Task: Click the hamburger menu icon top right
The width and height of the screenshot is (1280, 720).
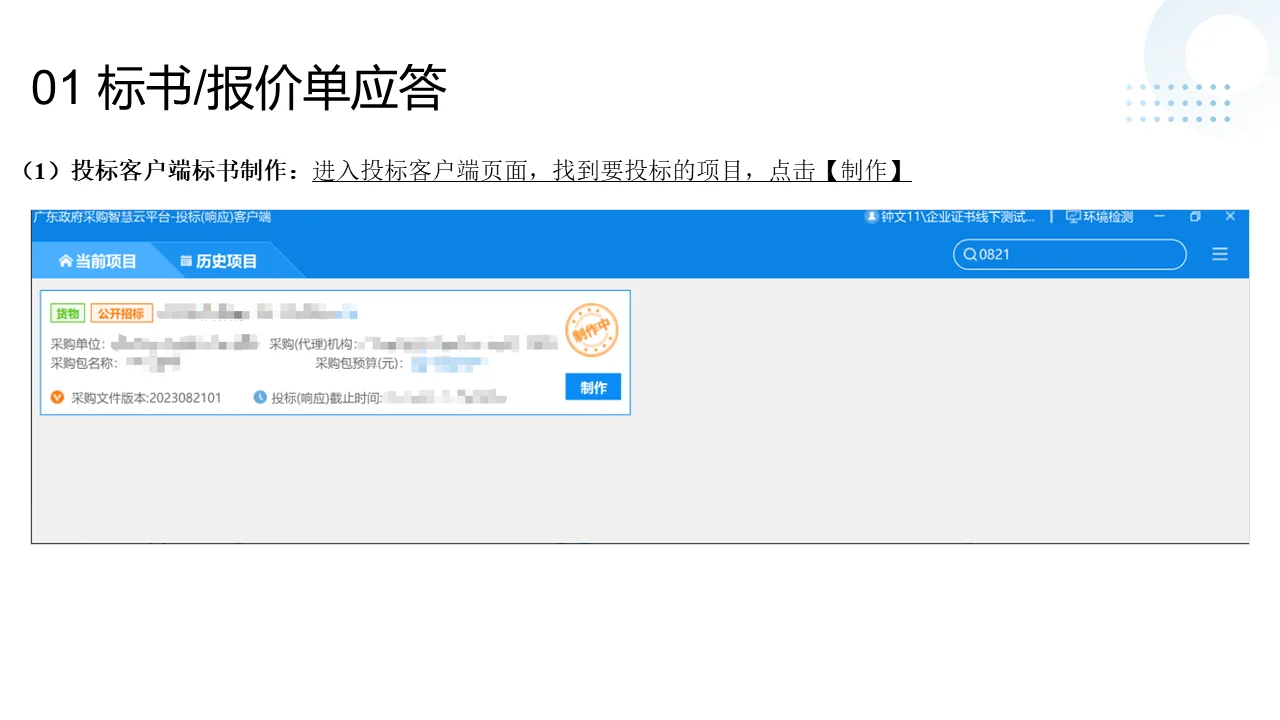Action: click(x=1220, y=254)
